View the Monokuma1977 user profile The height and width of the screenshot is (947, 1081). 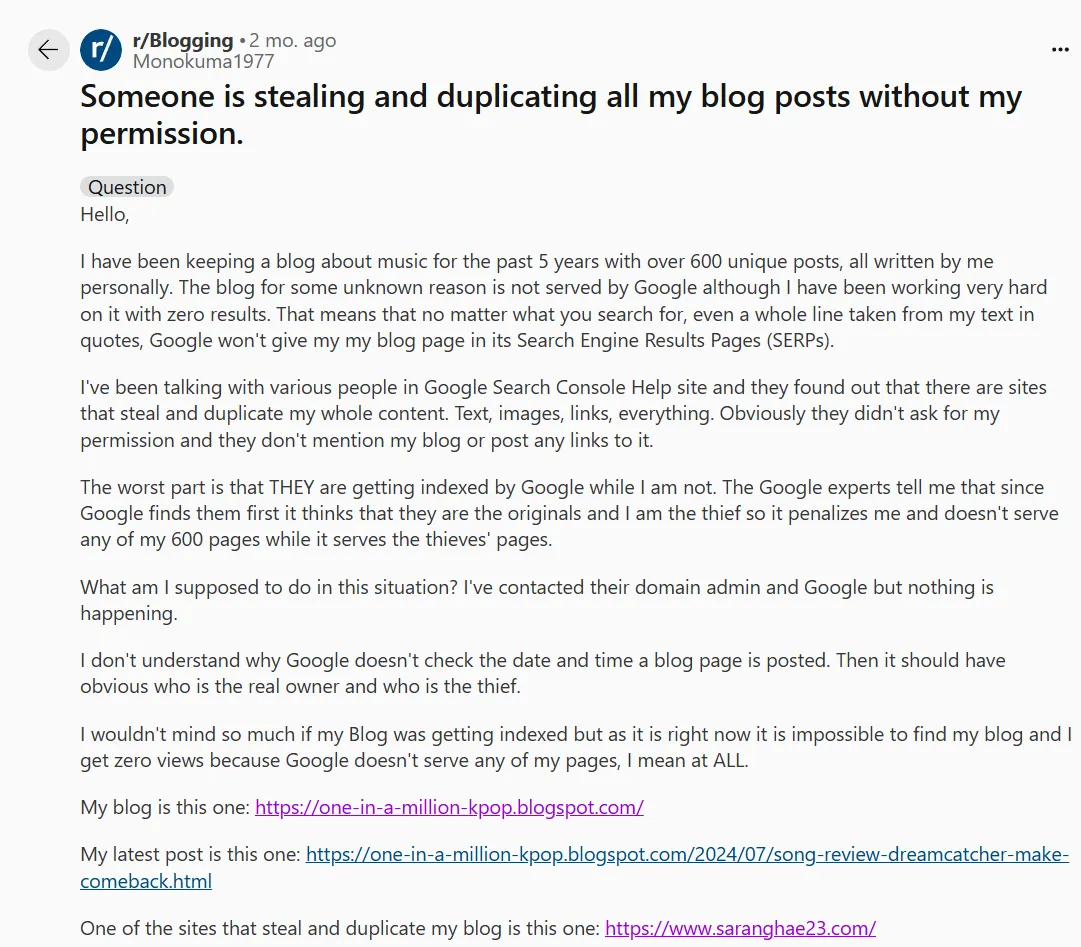click(x=203, y=61)
